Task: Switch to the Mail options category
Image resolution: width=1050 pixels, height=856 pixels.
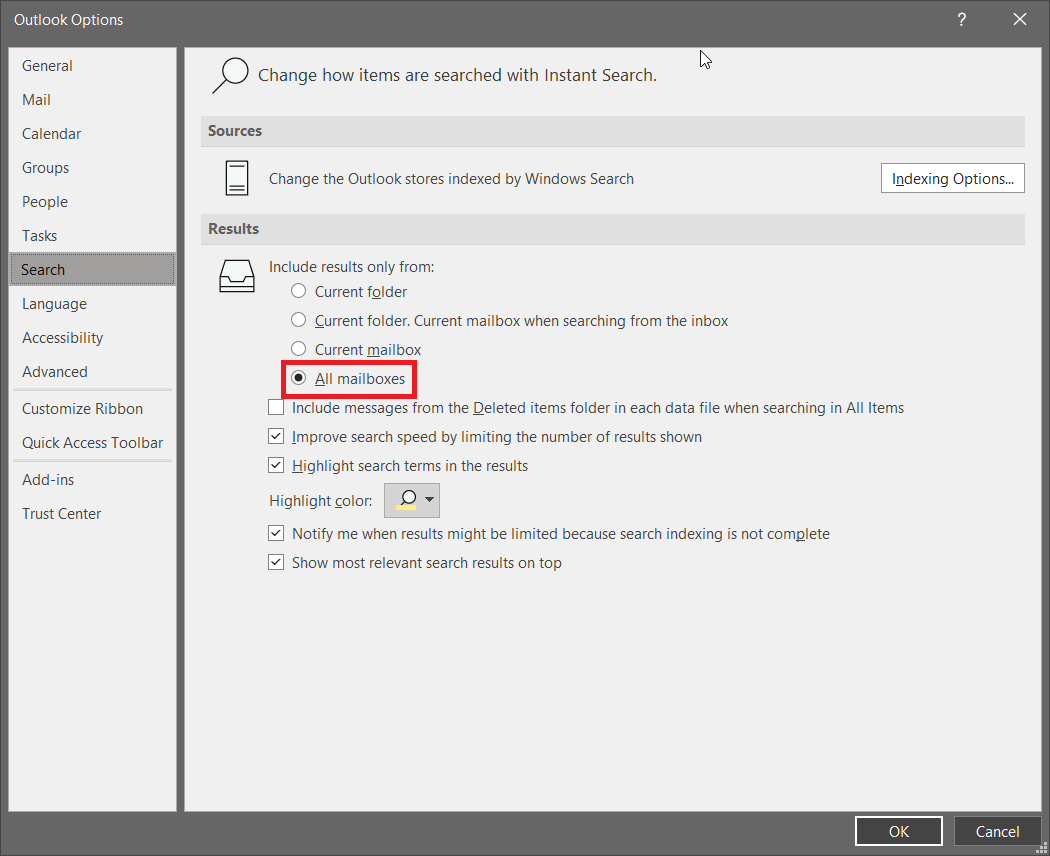Action: 92,100
